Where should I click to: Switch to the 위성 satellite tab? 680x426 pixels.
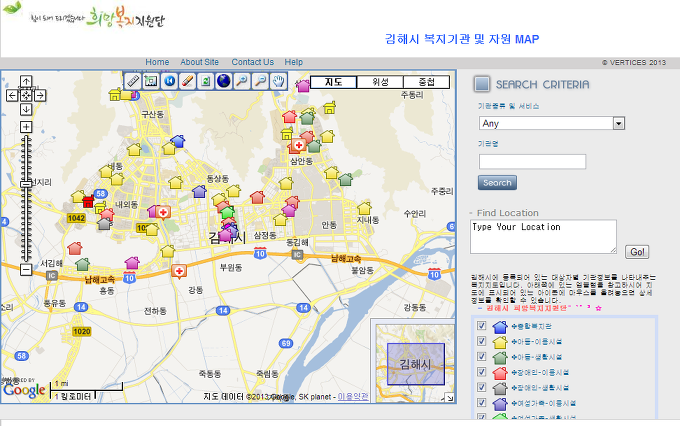[380, 82]
